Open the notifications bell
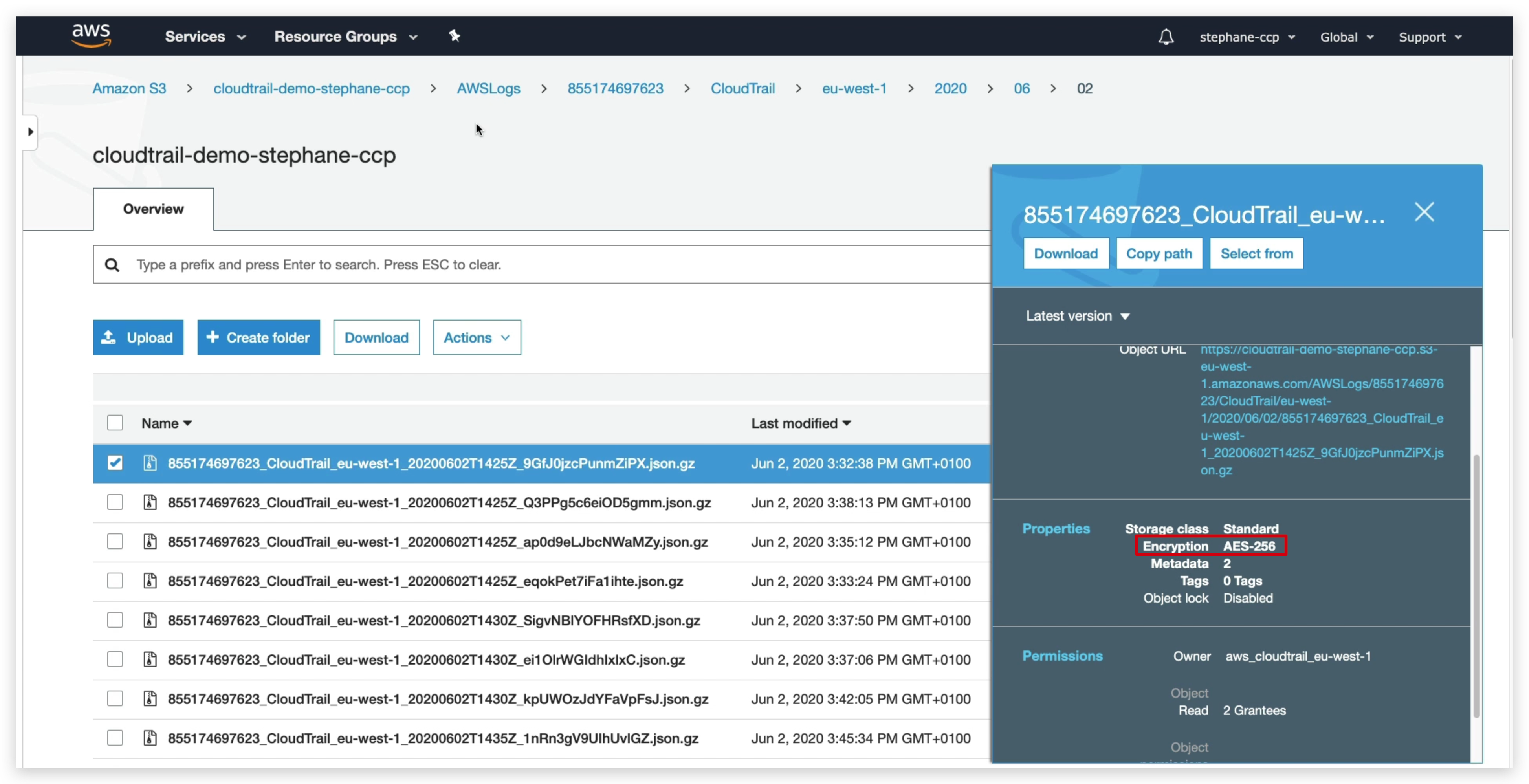Viewport: 1529px width, 784px height. click(1165, 36)
